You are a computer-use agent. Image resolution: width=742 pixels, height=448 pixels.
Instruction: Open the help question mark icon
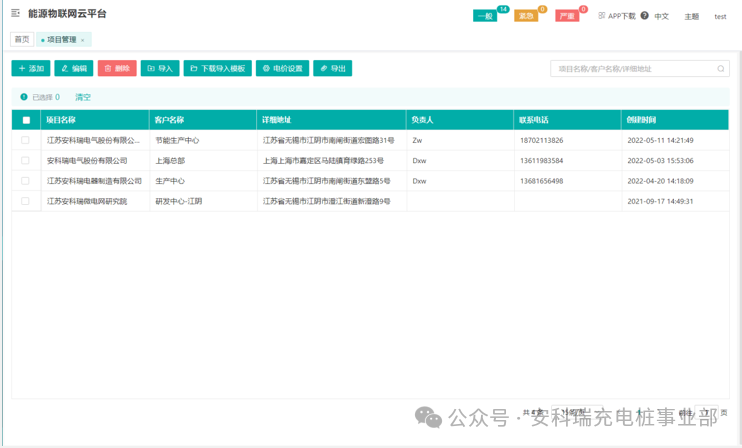645,16
